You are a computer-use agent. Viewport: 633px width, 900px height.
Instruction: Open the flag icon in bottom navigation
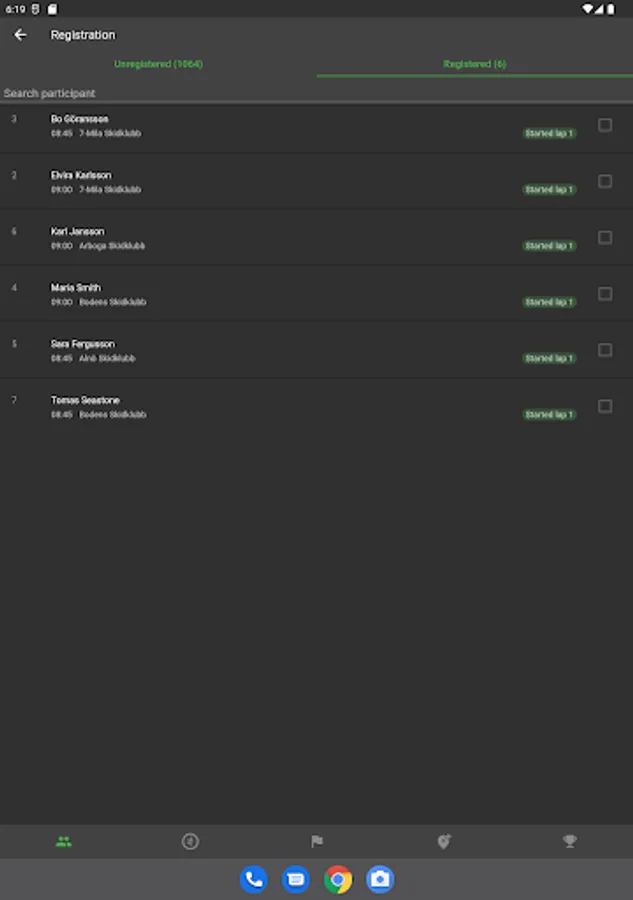click(x=317, y=842)
